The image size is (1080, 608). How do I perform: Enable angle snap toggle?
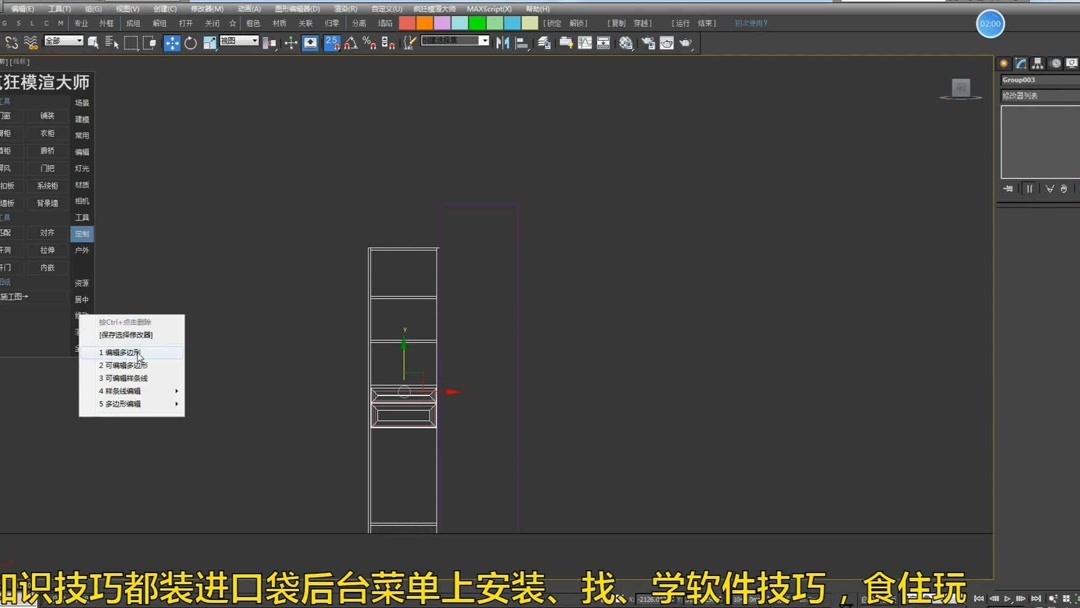pos(350,43)
